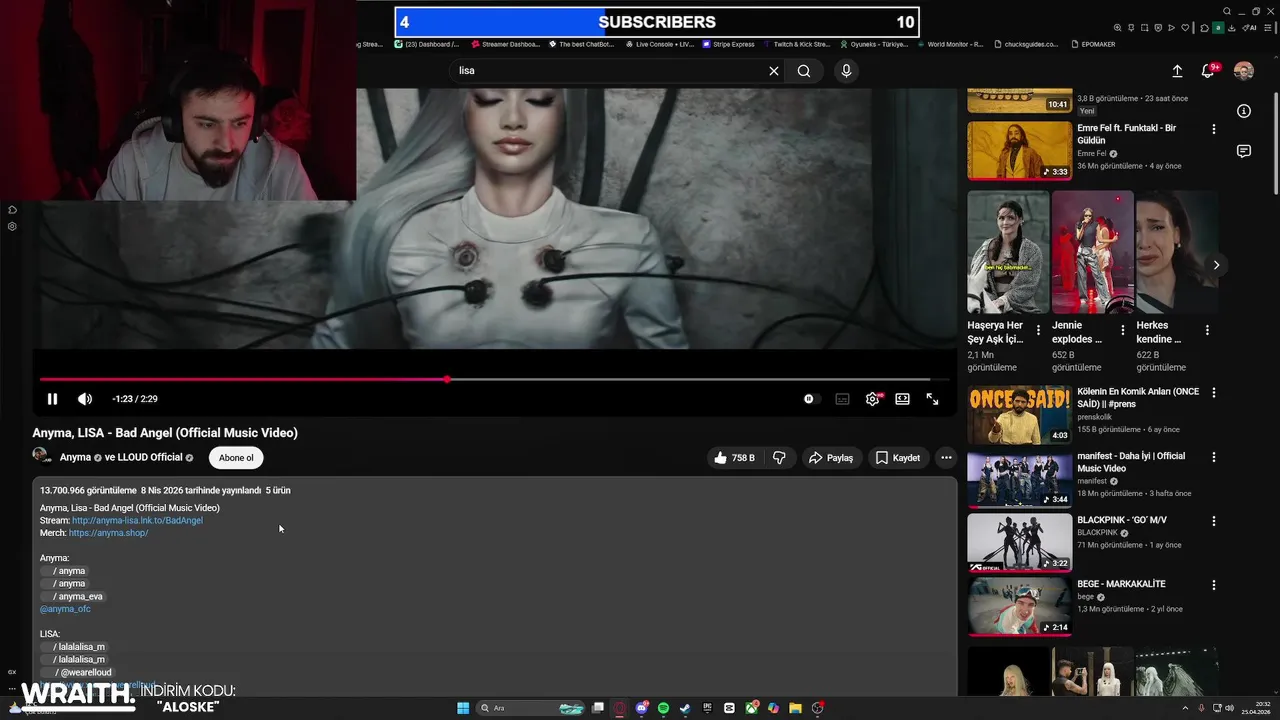The image size is (1280, 720).
Task: Toggle autoplay switch in player
Action: pos(810,399)
